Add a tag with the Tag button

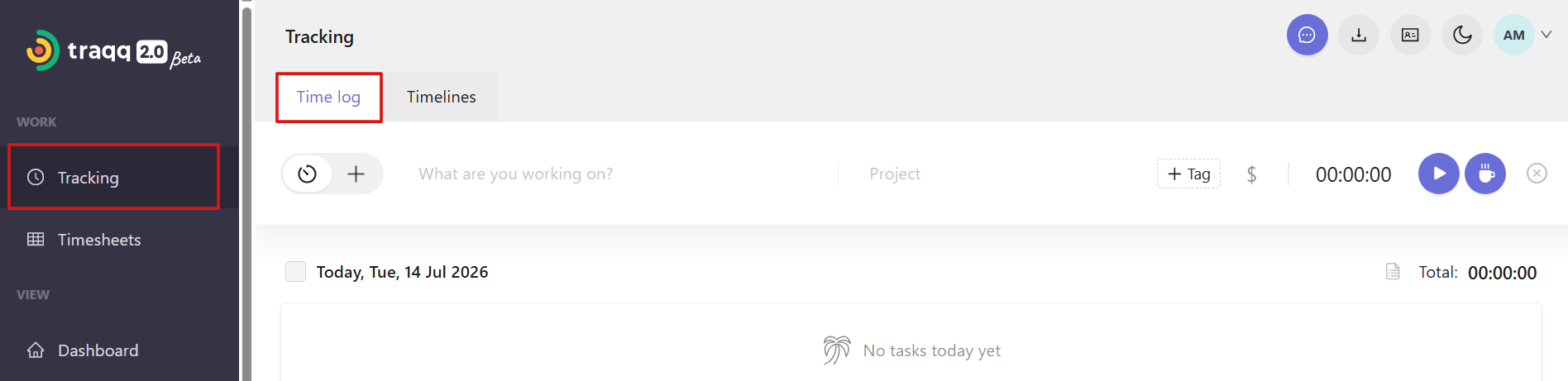click(x=1188, y=174)
